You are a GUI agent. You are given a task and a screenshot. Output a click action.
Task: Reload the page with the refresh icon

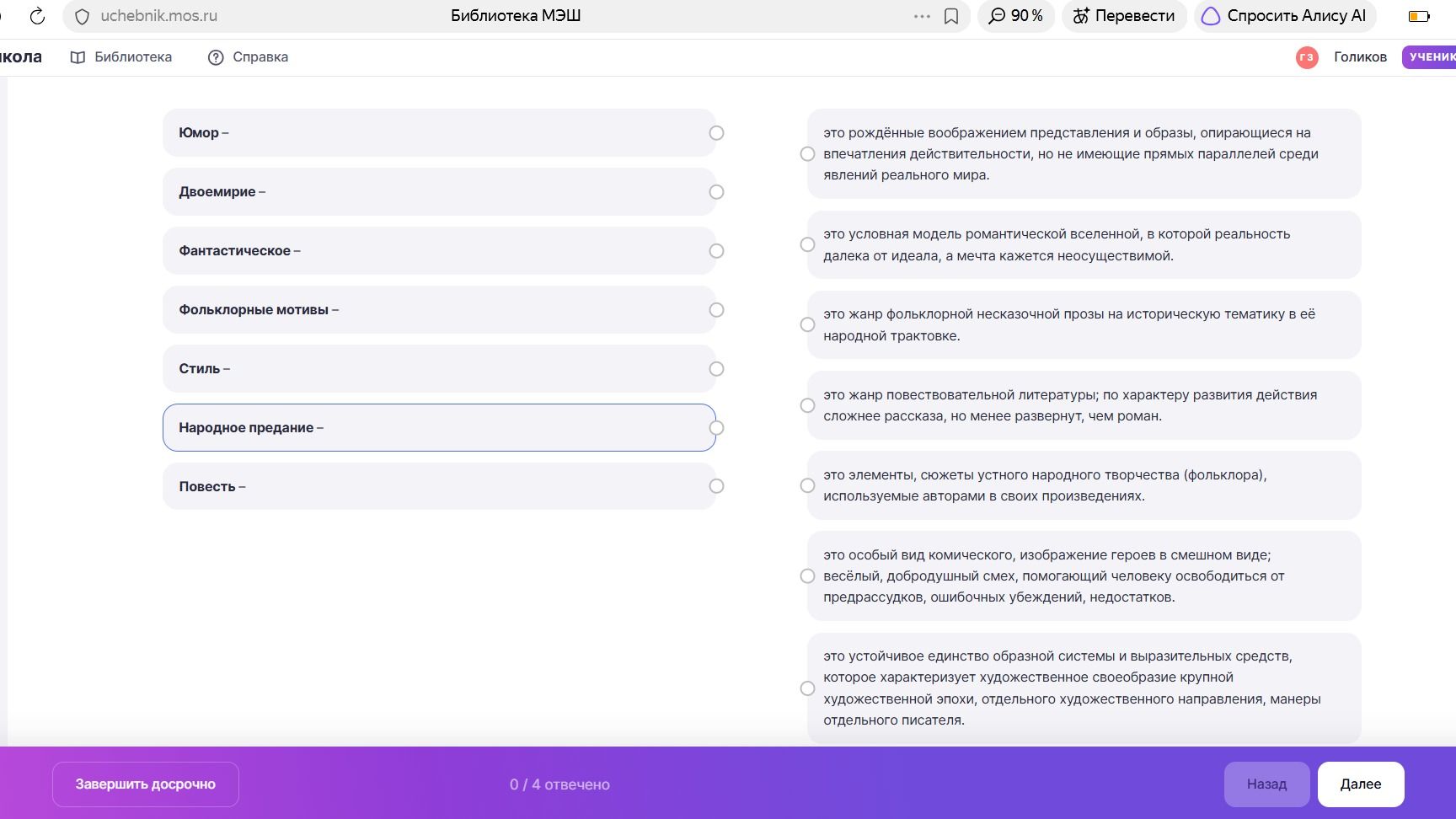[x=37, y=16]
